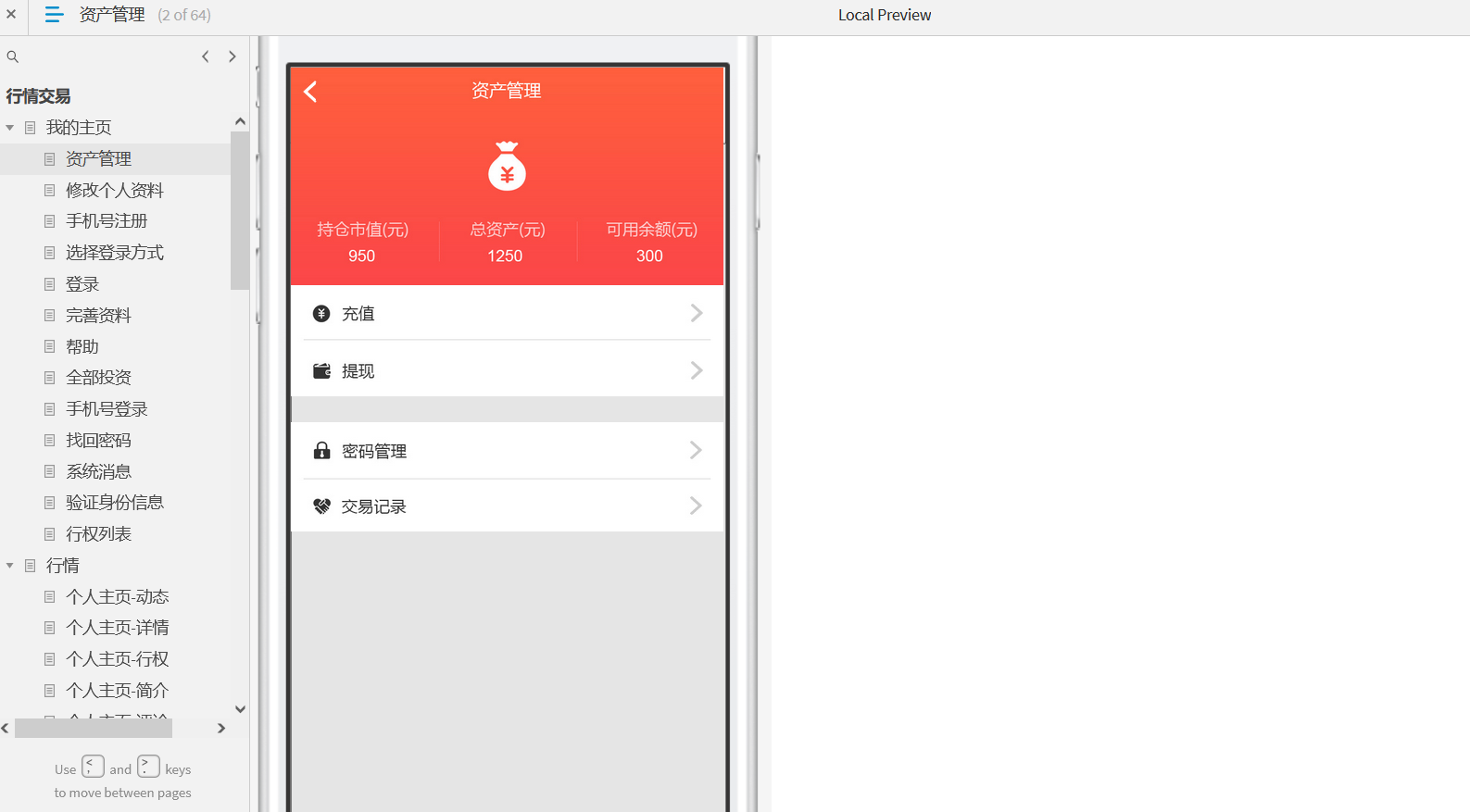Click page icon beside 帮助
Image resolution: width=1470 pixels, height=812 pixels.
[x=50, y=347]
